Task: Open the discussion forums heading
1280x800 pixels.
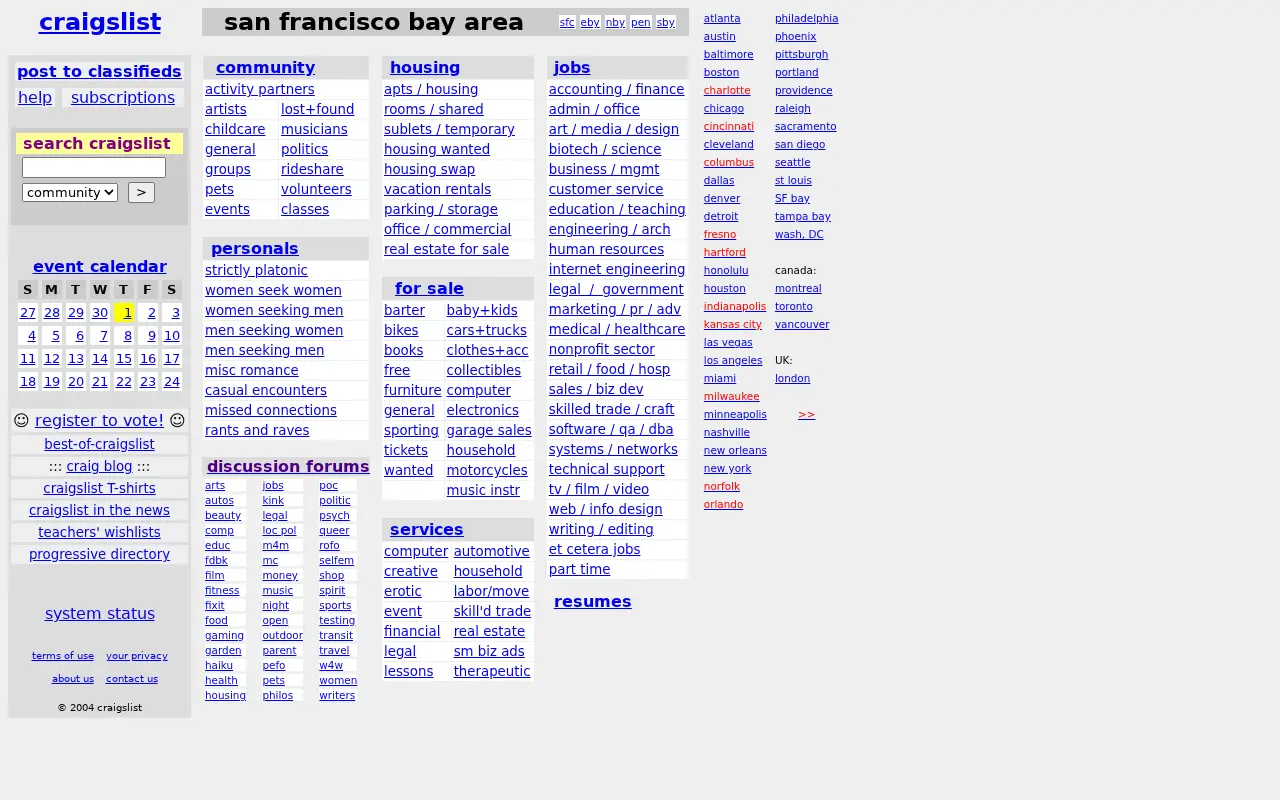Action: click(x=288, y=466)
